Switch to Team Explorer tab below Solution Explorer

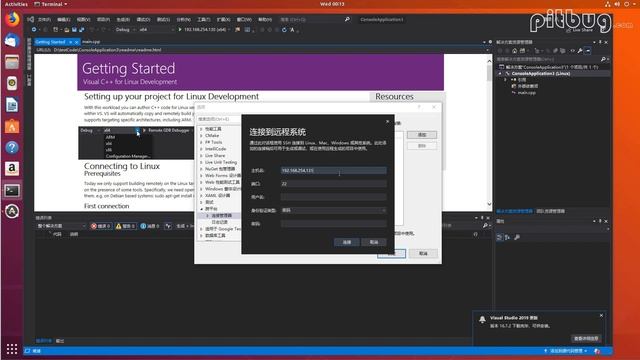pyautogui.click(x=551, y=211)
